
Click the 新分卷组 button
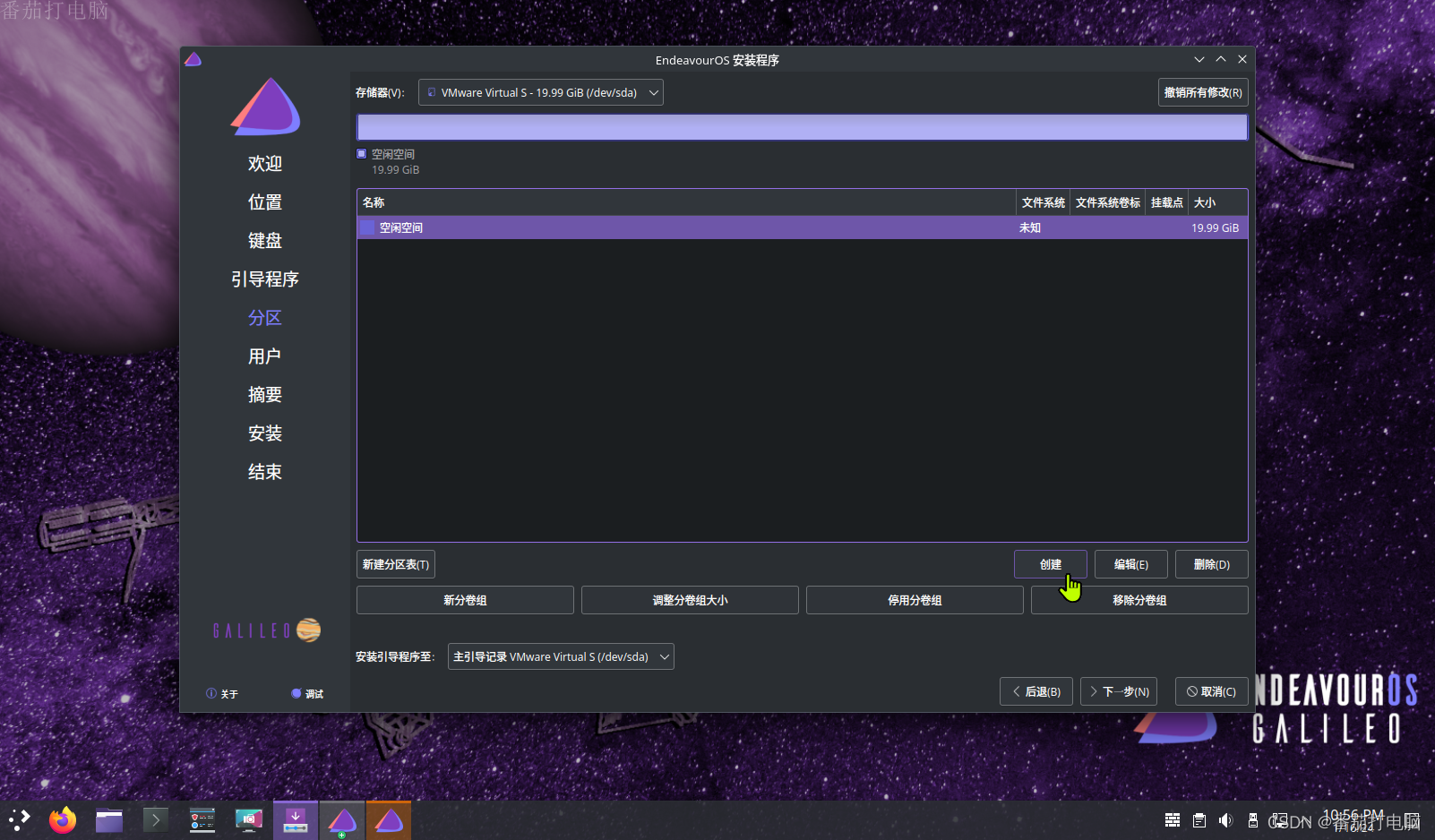[465, 600]
